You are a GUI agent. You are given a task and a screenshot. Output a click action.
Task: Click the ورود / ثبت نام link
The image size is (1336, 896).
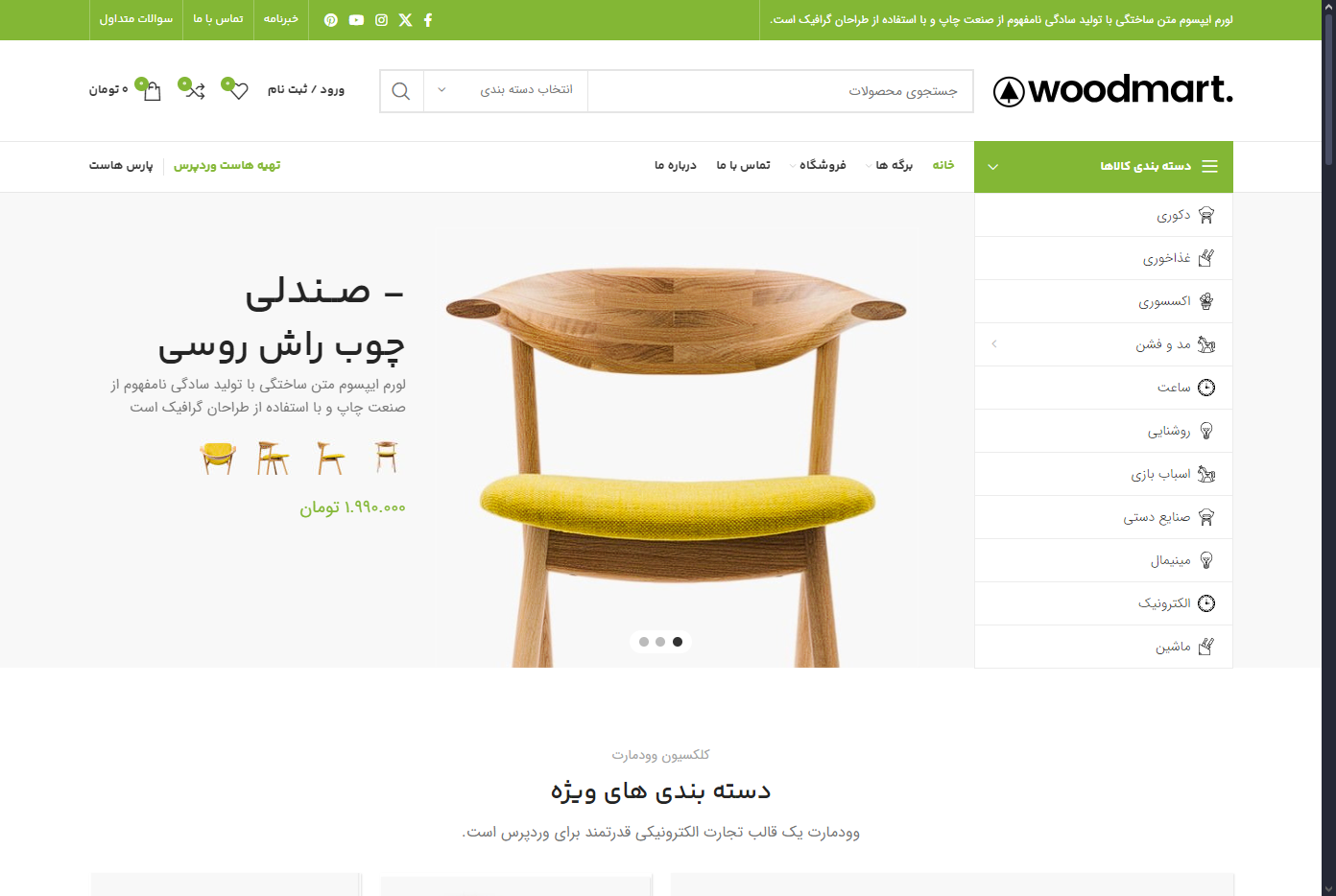tap(305, 90)
